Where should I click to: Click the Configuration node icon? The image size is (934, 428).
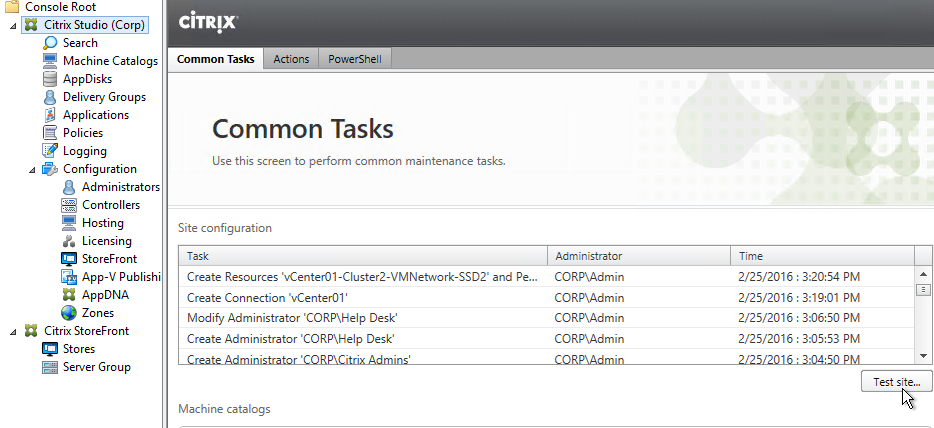tap(50, 169)
